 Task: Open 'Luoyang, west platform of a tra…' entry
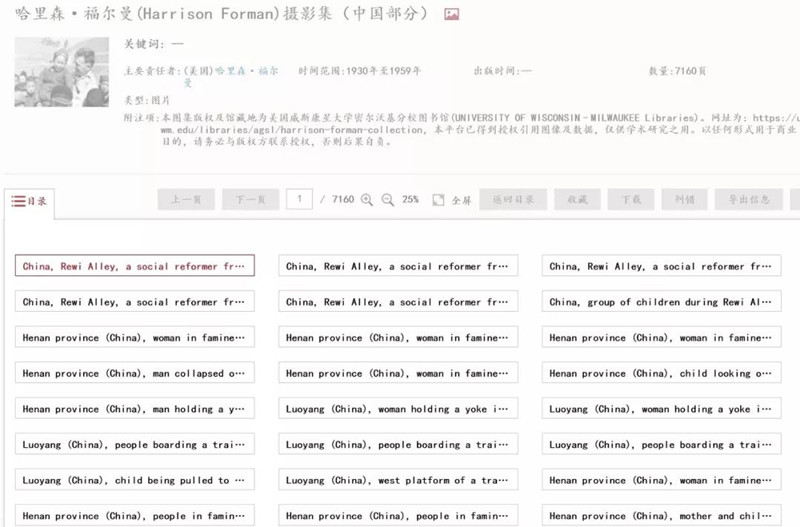pos(398,480)
